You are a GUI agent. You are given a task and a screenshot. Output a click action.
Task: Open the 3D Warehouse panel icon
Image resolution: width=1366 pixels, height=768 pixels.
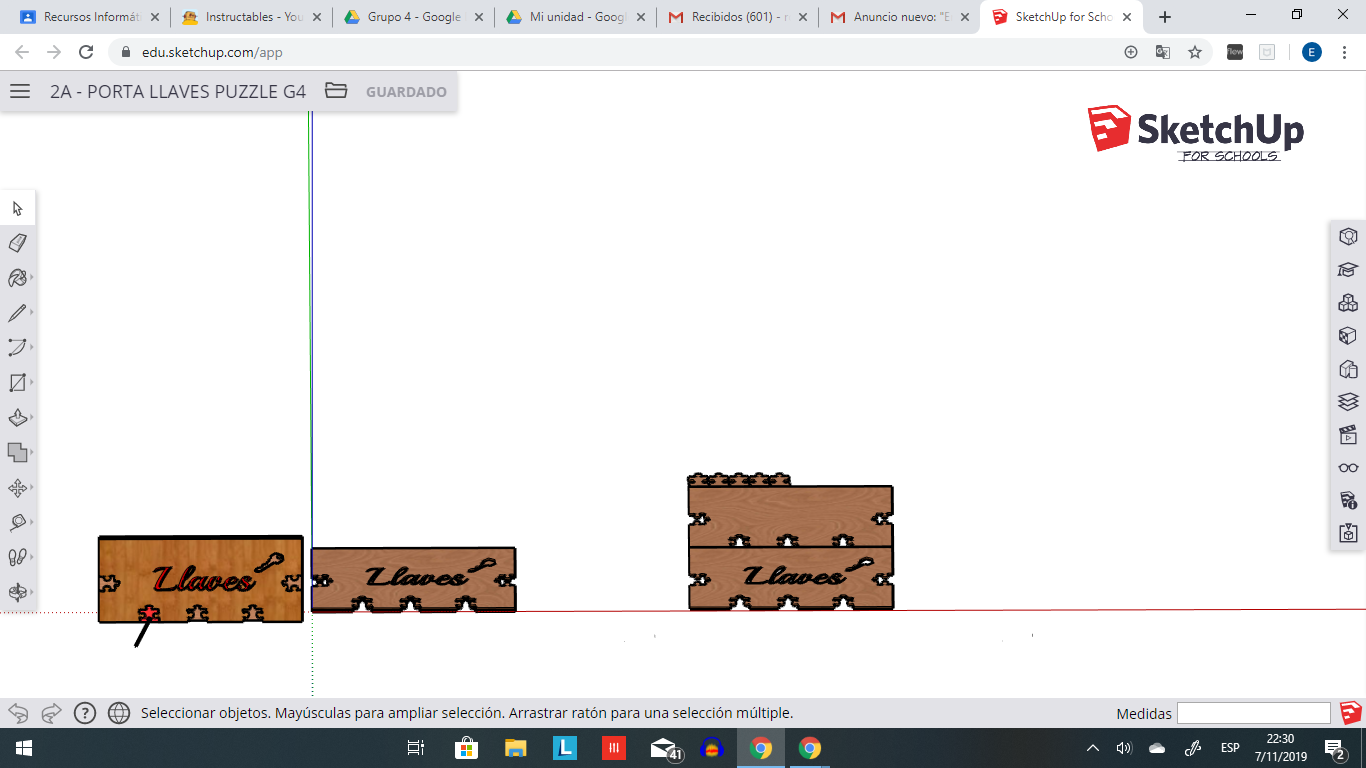click(1348, 534)
